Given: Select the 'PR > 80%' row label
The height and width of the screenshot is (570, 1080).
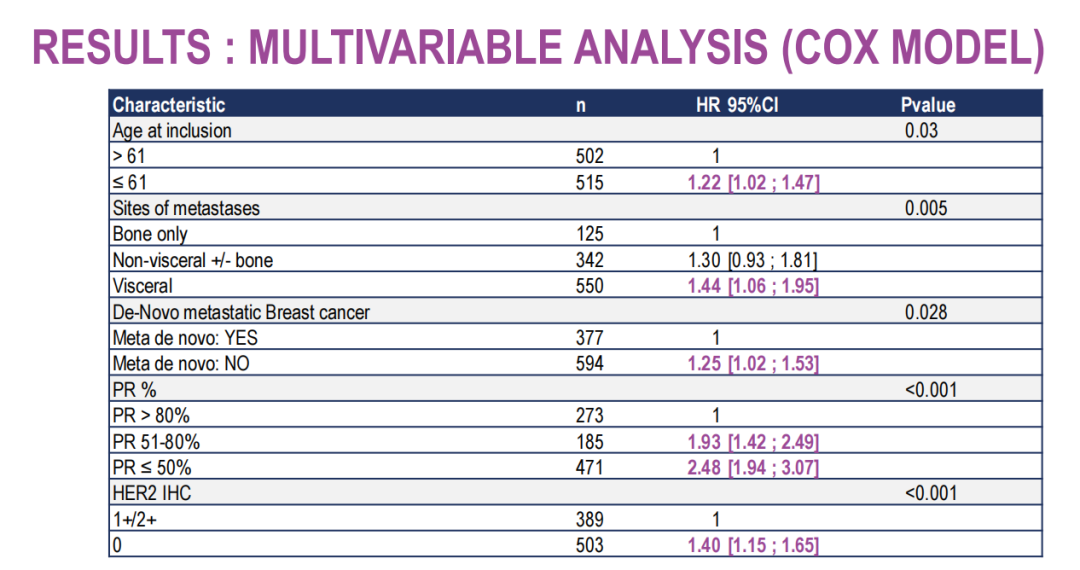Looking at the screenshot, I should 153,416.
